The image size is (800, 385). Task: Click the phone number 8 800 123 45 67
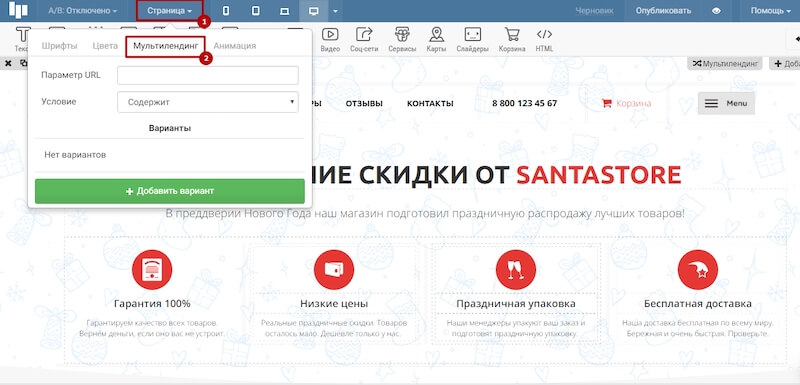pyautogui.click(x=524, y=104)
